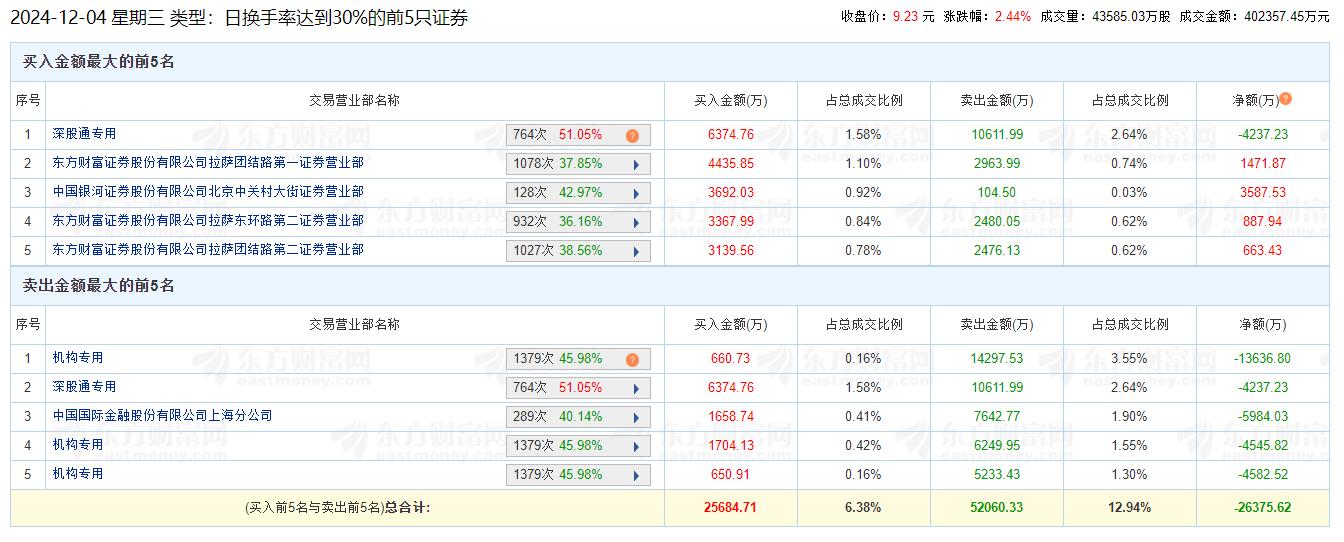Image resolution: width=1344 pixels, height=542 pixels.
Task: Expand details arrow beside 1078次 37.85%
Action: pos(636,165)
